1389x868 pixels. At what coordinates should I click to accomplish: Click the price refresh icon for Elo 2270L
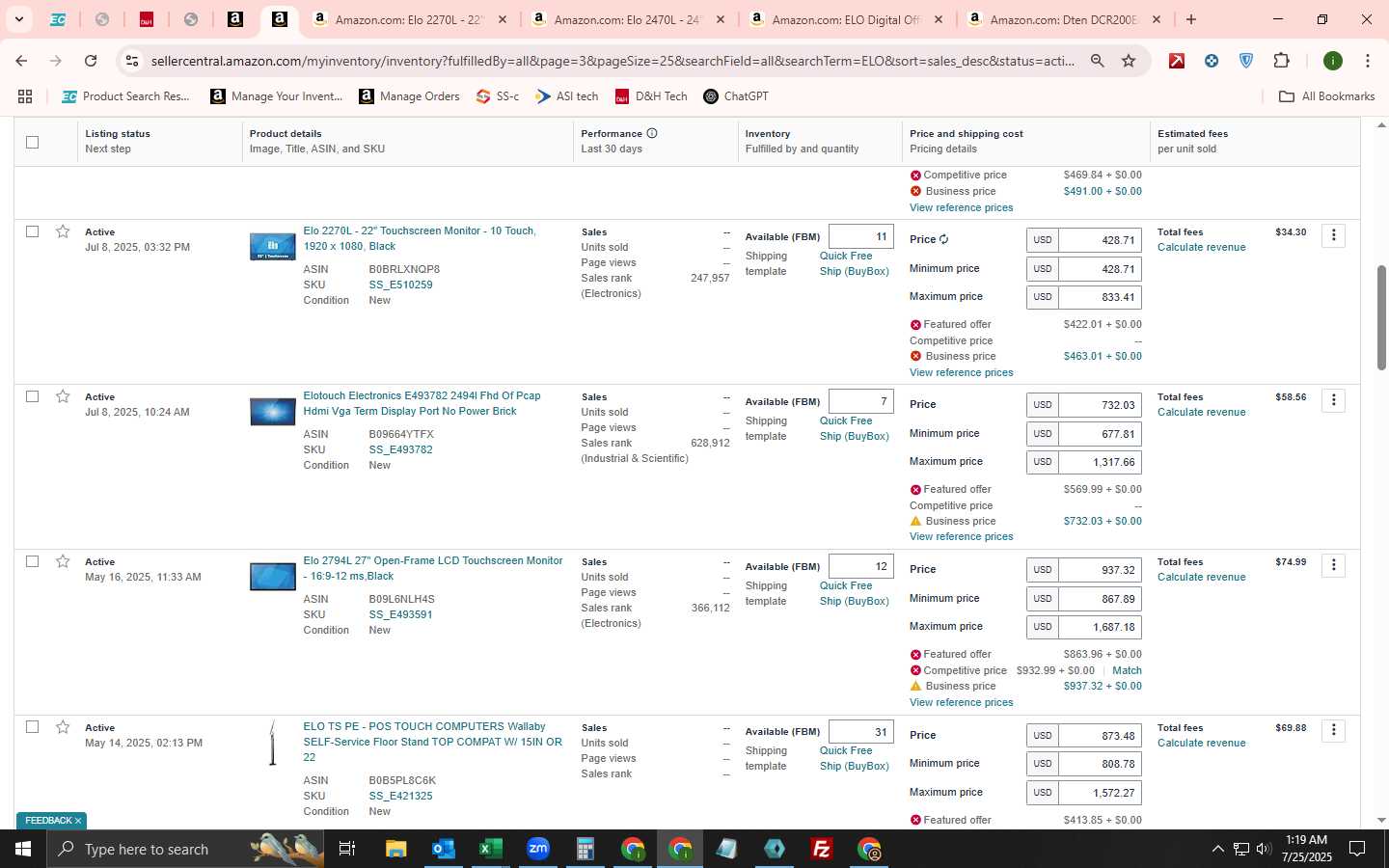coord(943,239)
